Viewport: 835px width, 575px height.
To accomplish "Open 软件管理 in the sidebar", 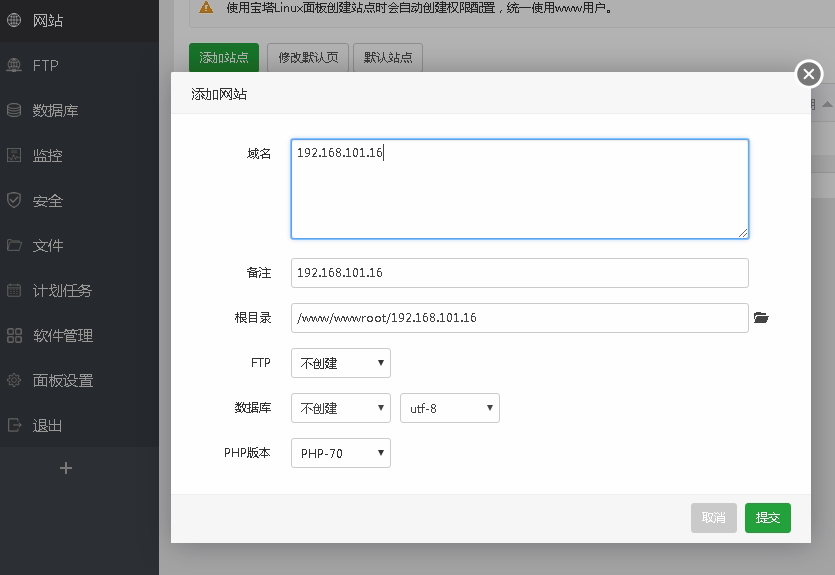I will point(79,335).
